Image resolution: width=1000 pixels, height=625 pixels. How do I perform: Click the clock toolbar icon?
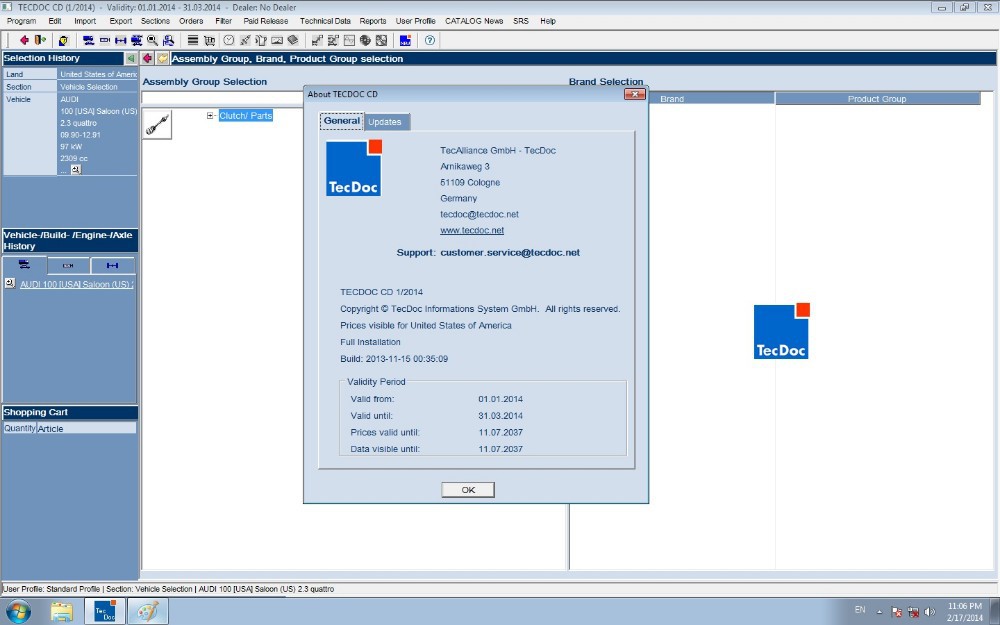pyautogui.click(x=229, y=40)
